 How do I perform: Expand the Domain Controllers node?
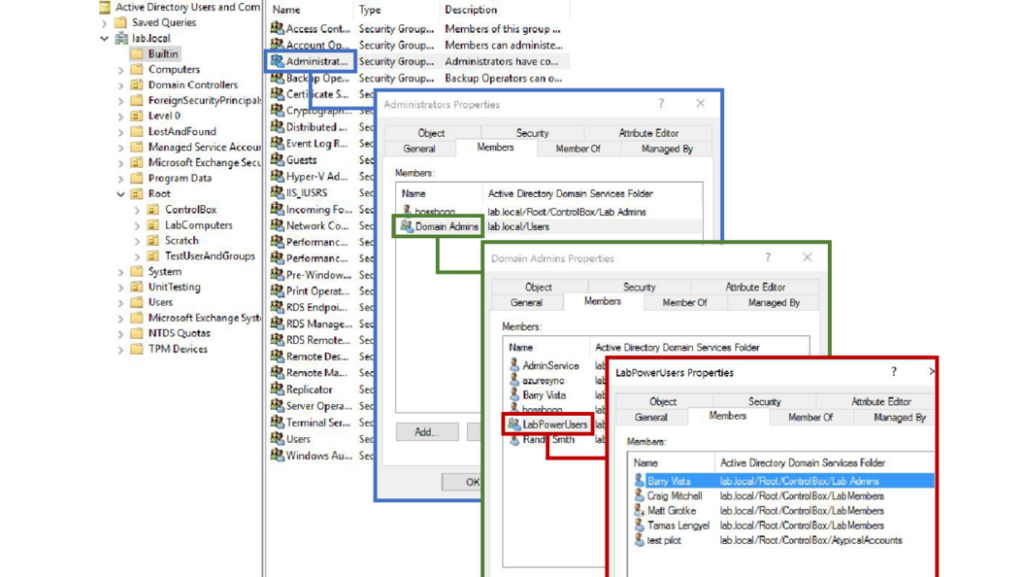(x=121, y=85)
